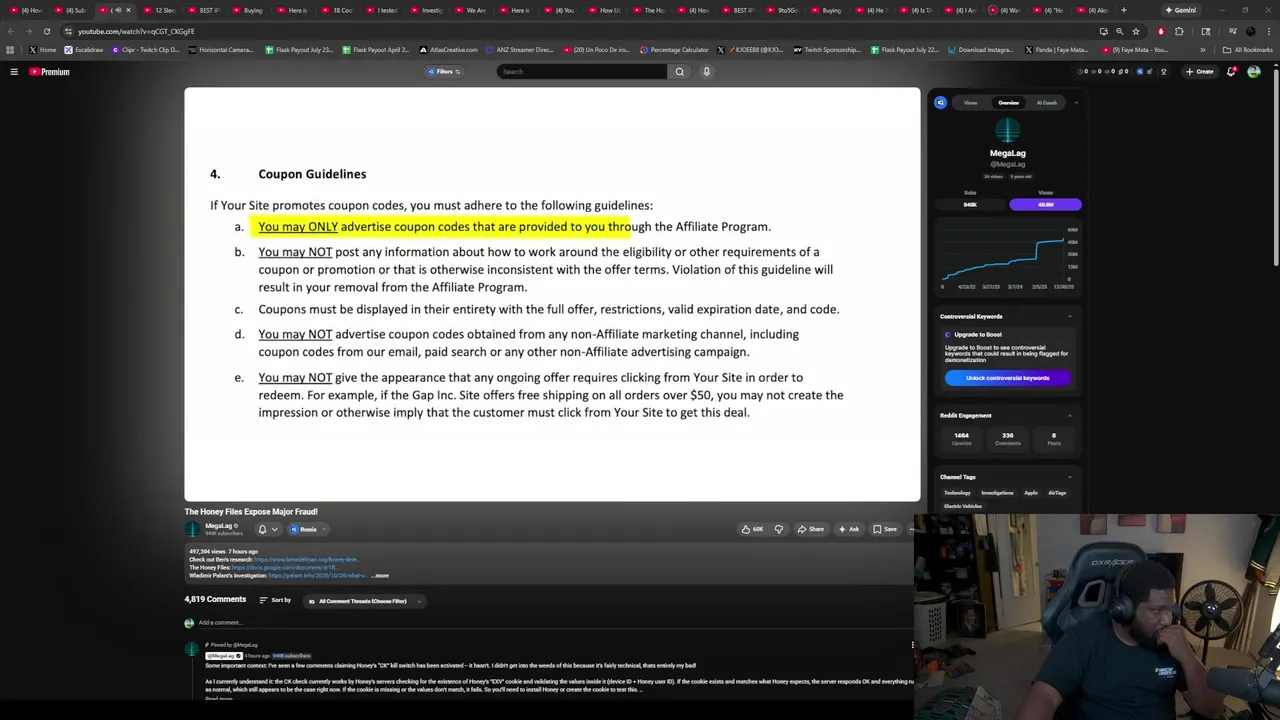Select the Views 49.8M stat toggle
The height and width of the screenshot is (720, 1280).
coord(1045,204)
